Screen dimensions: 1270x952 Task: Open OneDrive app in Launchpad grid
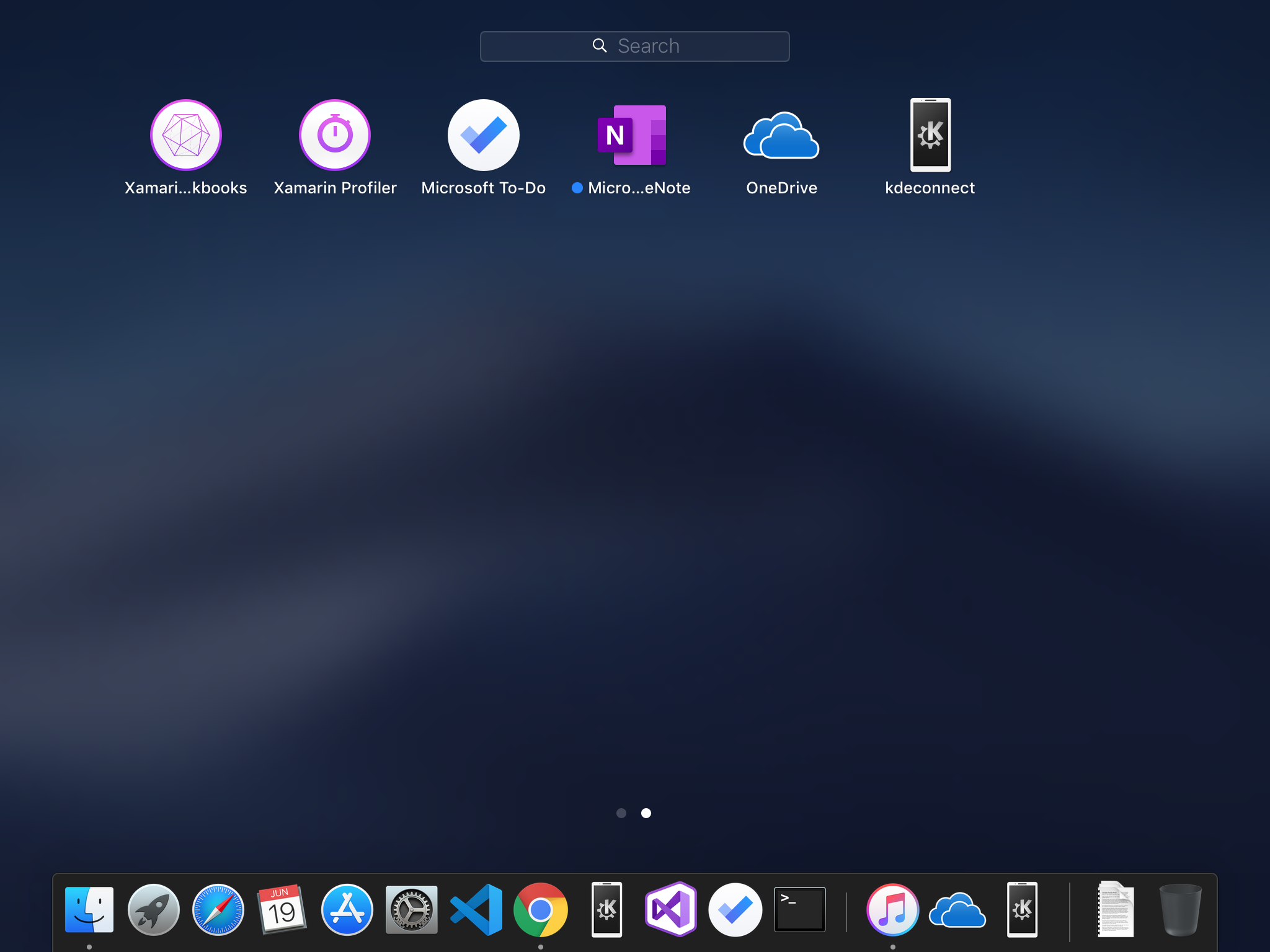tap(781, 135)
